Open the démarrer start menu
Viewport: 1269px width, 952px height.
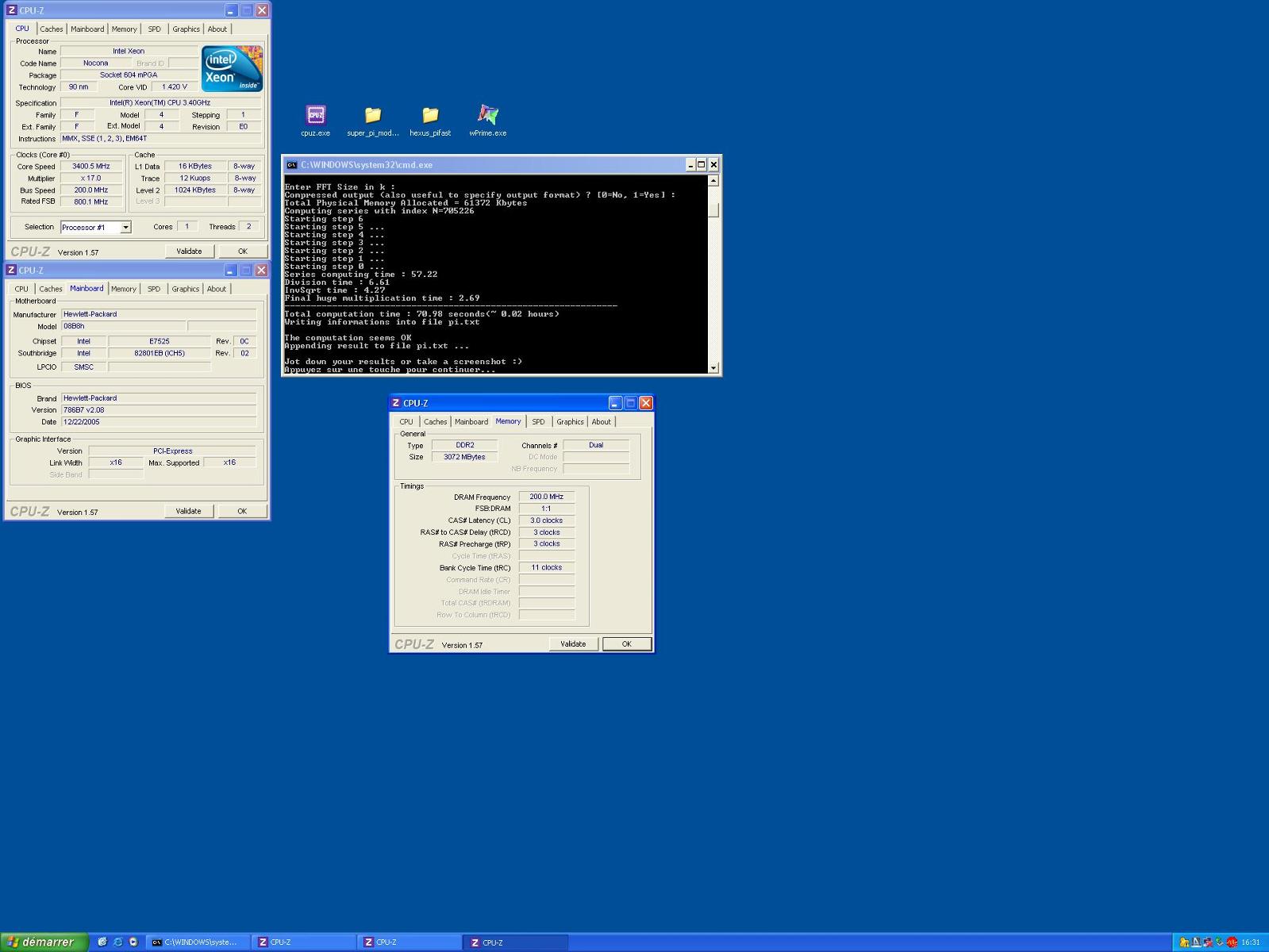coord(44,942)
